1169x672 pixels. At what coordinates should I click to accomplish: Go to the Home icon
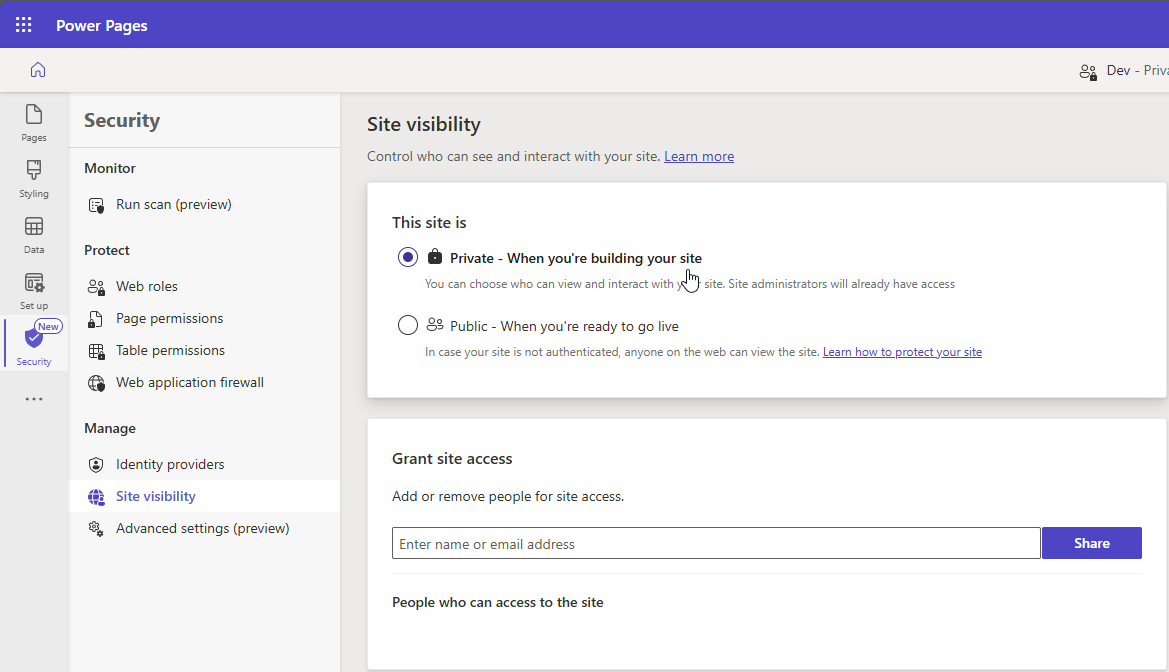pos(38,70)
